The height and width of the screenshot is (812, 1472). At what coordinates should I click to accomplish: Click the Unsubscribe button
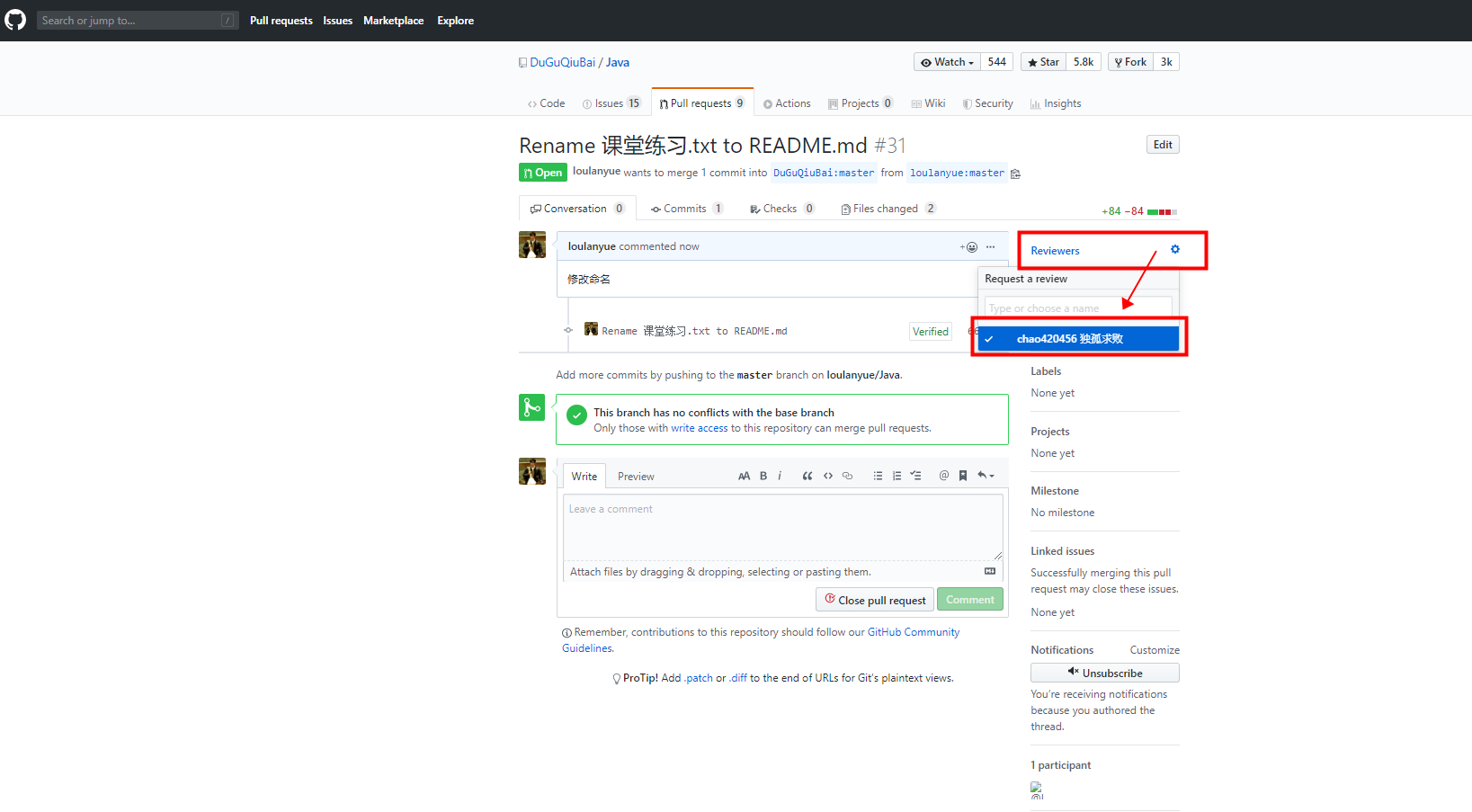point(1105,673)
